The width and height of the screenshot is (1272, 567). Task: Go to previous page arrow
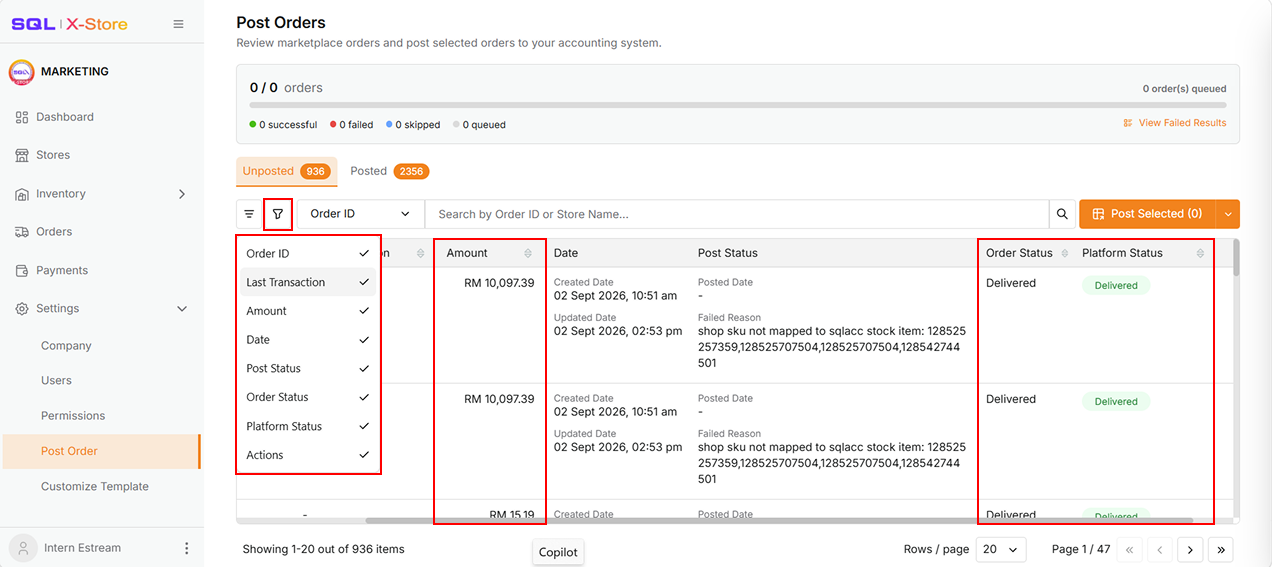tap(1160, 549)
